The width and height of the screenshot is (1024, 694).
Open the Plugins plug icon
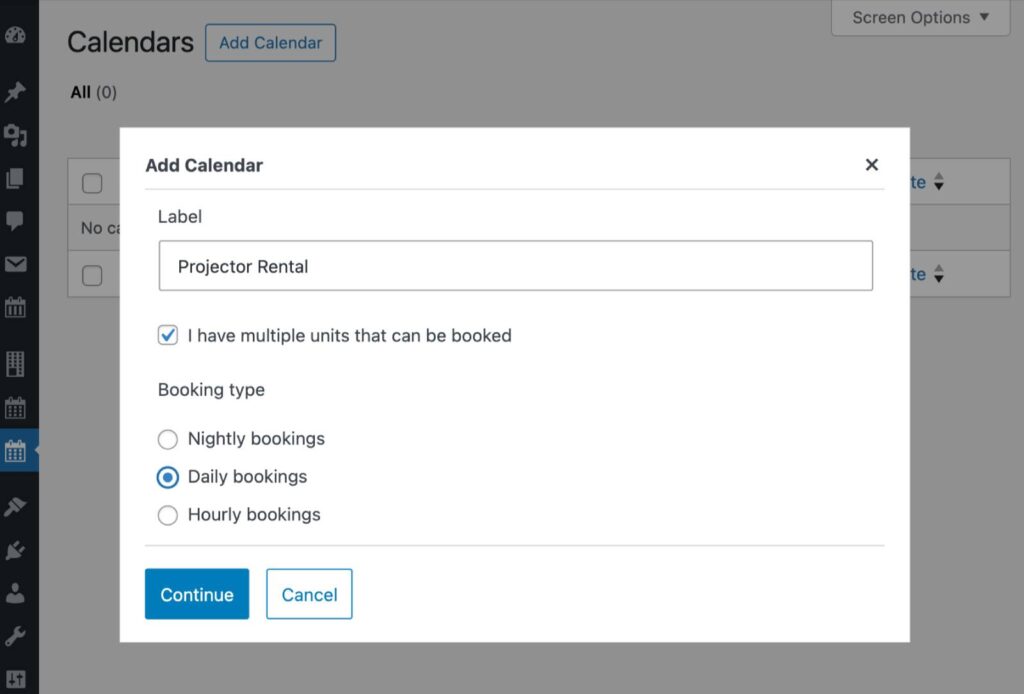click(x=15, y=550)
